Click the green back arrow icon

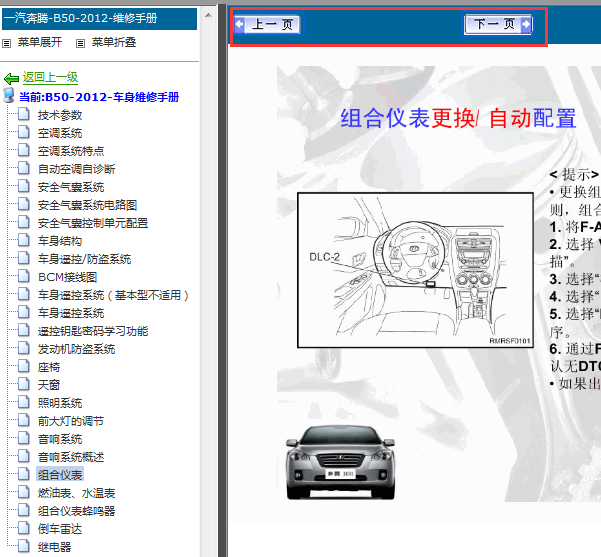[11, 79]
